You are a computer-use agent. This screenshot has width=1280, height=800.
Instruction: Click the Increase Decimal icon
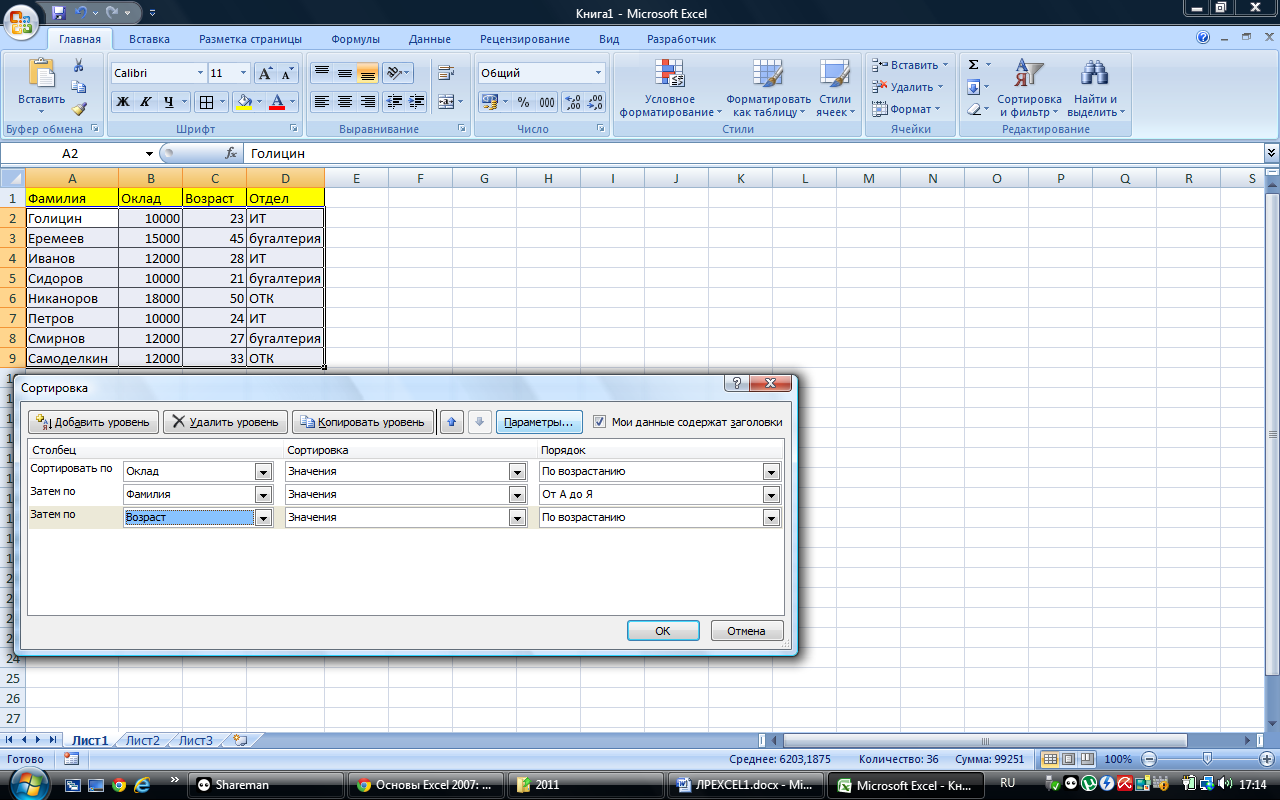pyautogui.click(x=573, y=101)
